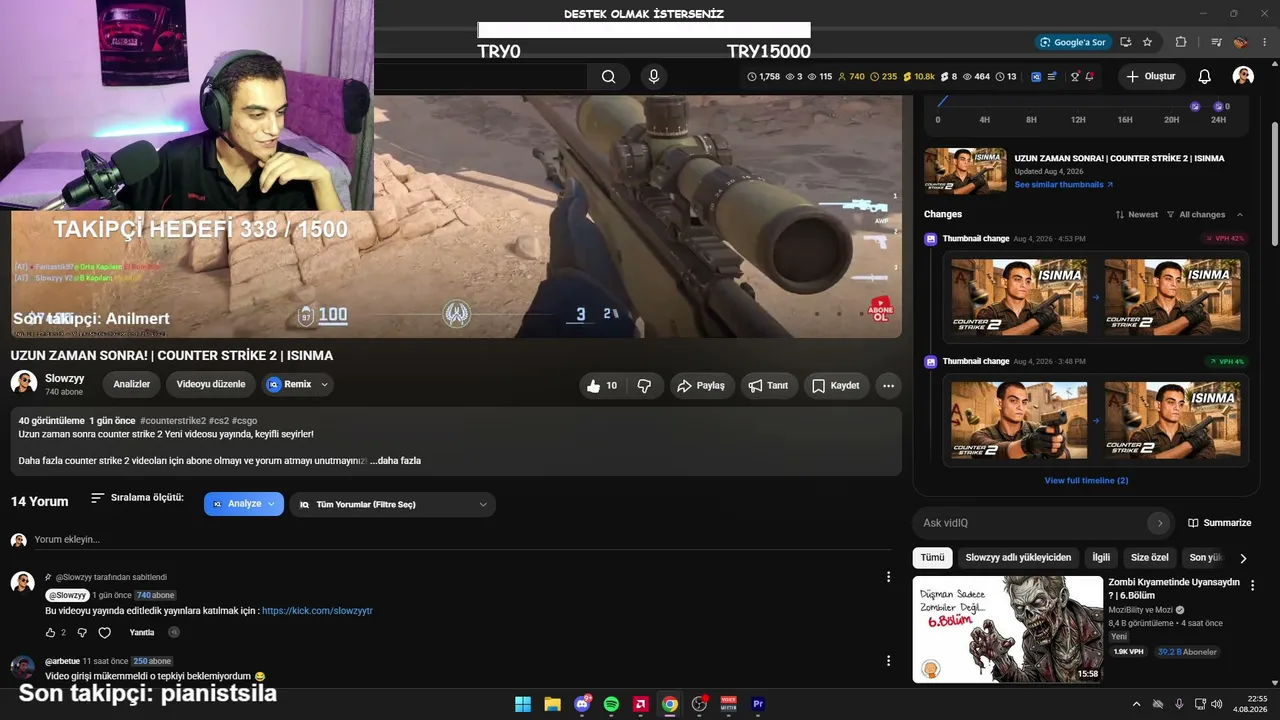
Task: Open File Explorer from taskbar
Action: pyautogui.click(x=552, y=704)
